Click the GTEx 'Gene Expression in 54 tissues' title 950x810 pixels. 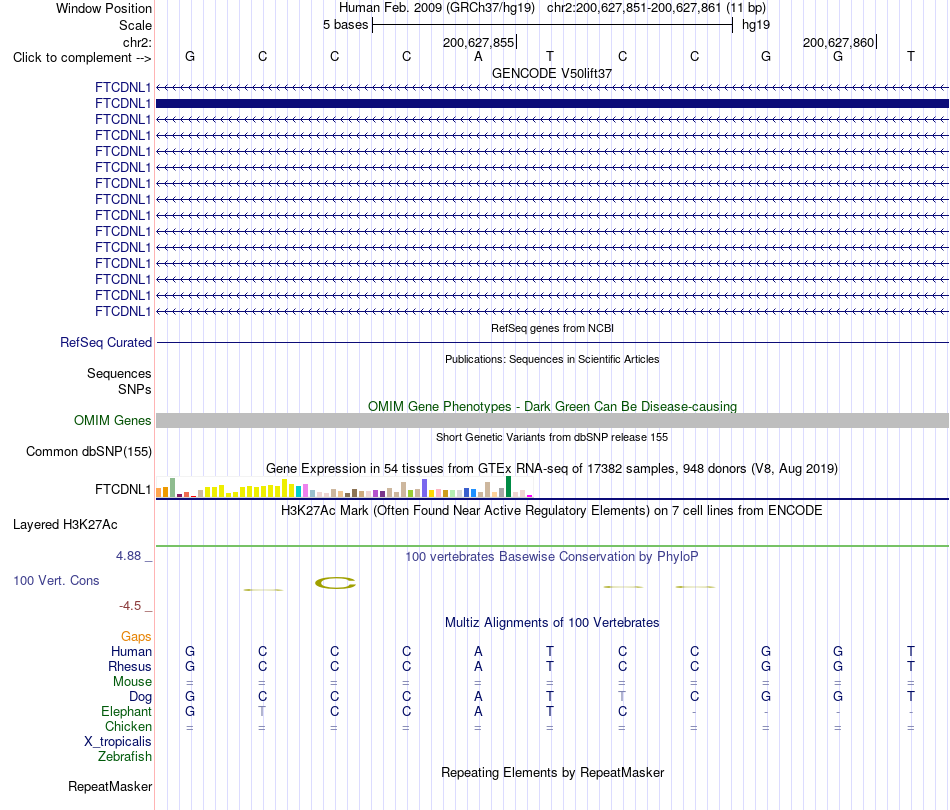tap(552, 468)
